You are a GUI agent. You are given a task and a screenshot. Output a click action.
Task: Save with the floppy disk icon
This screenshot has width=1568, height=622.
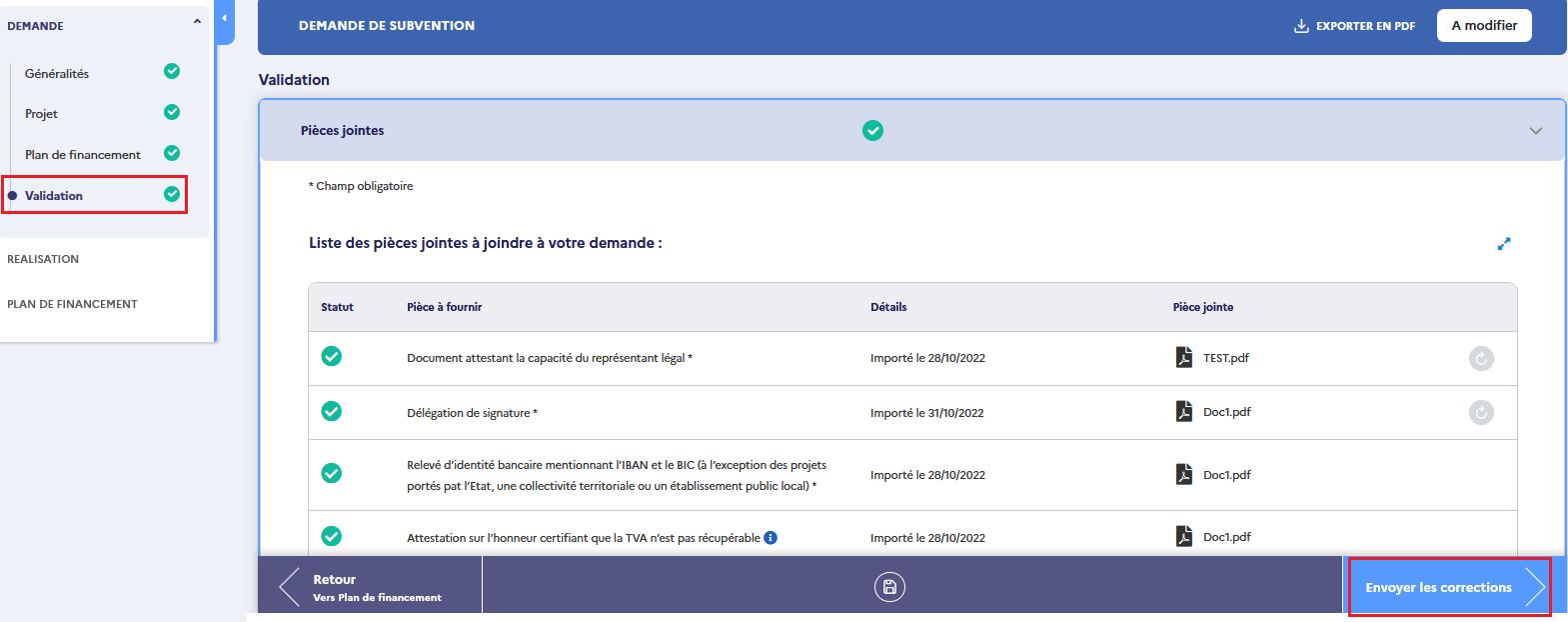pyautogui.click(x=889, y=587)
